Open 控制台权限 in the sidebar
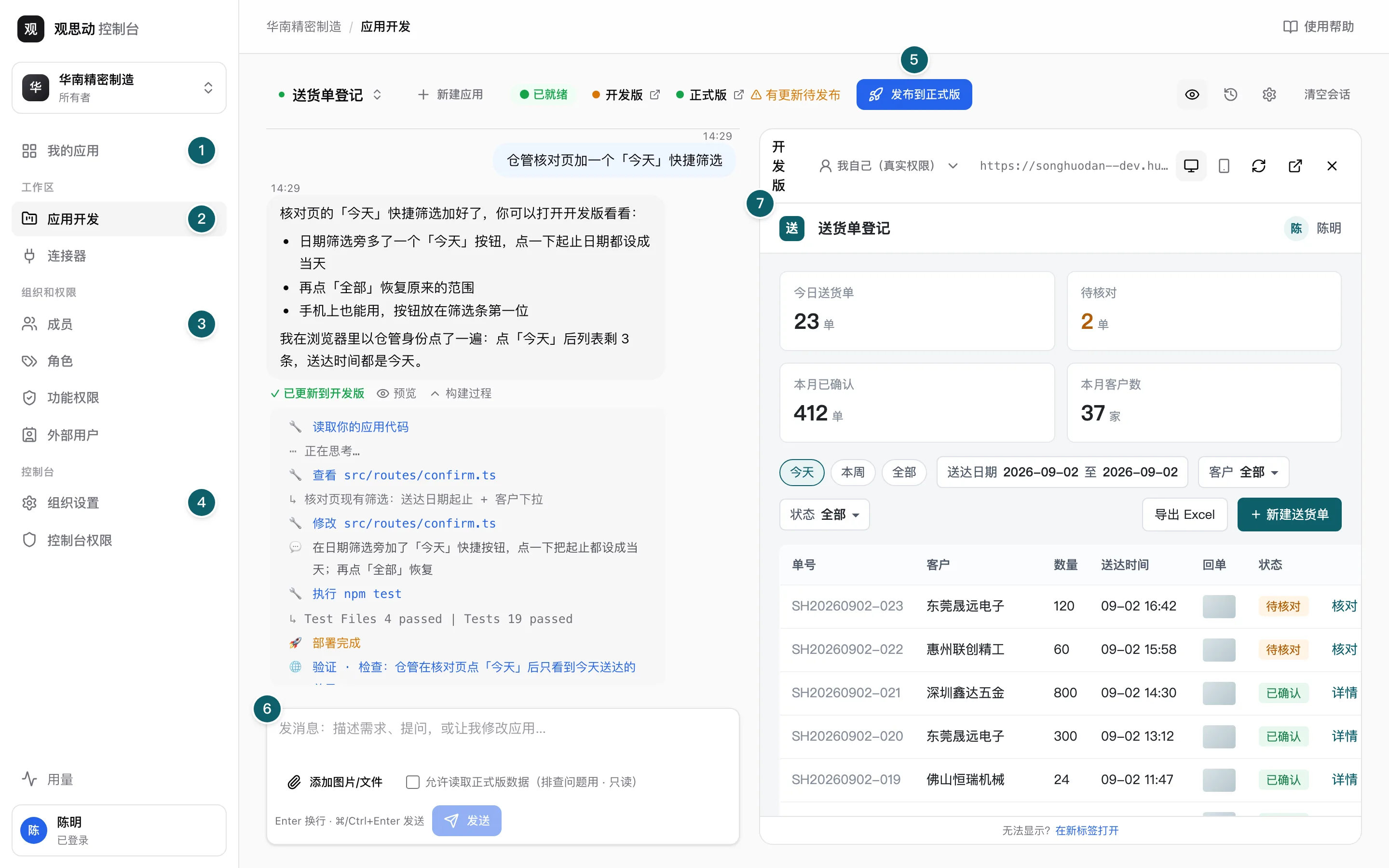 coord(119,540)
